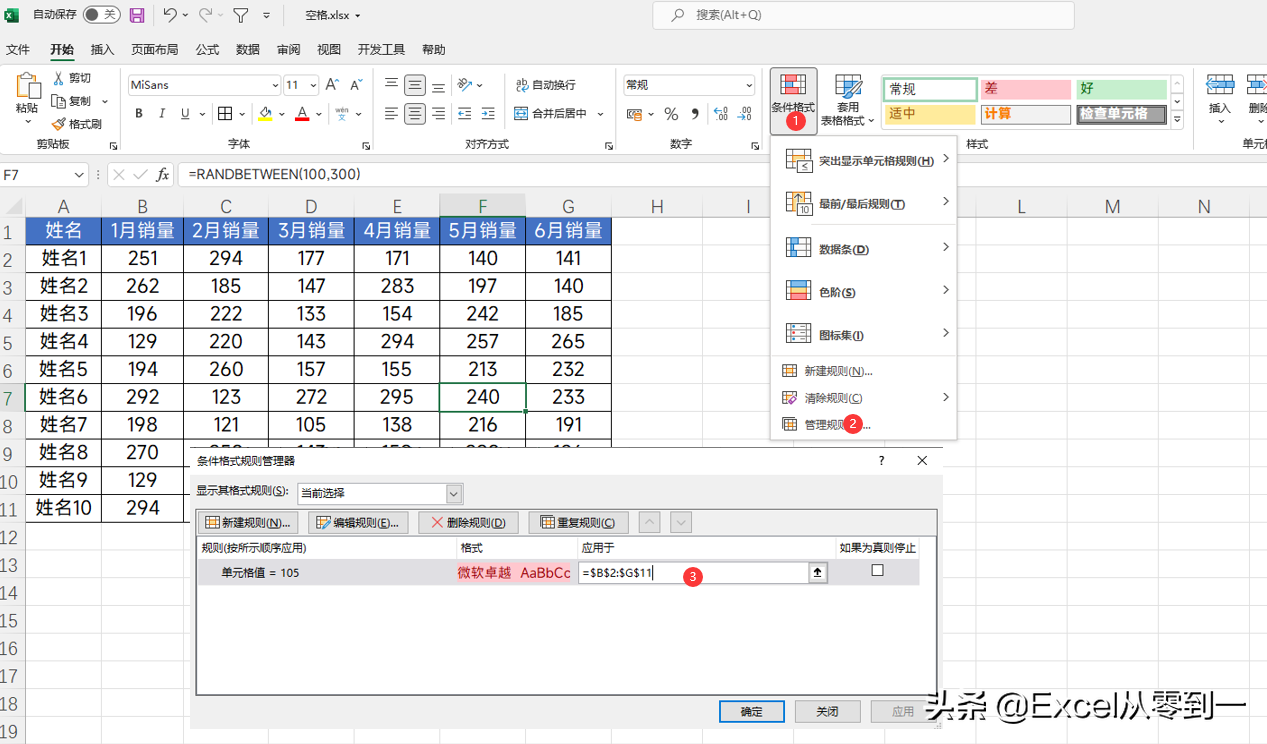The width and height of the screenshot is (1267, 744).
Task: Click the undo arrow icon
Action: pyautogui.click(x=170, y=15)
